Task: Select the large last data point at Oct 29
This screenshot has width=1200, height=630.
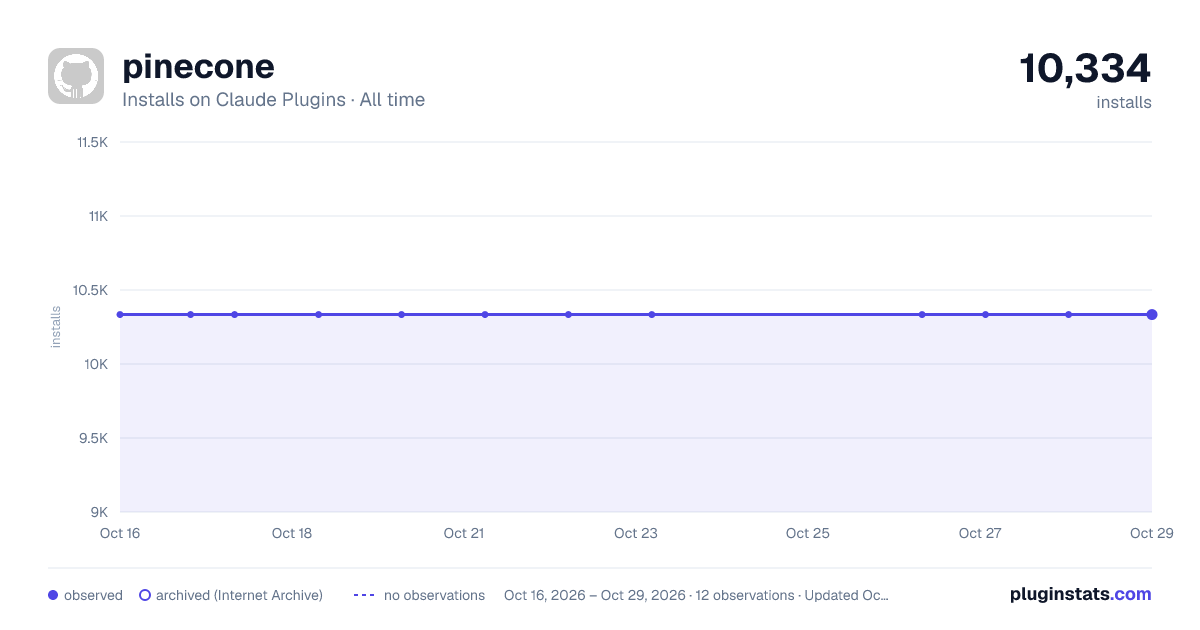Action: [x=1152, y=314]
